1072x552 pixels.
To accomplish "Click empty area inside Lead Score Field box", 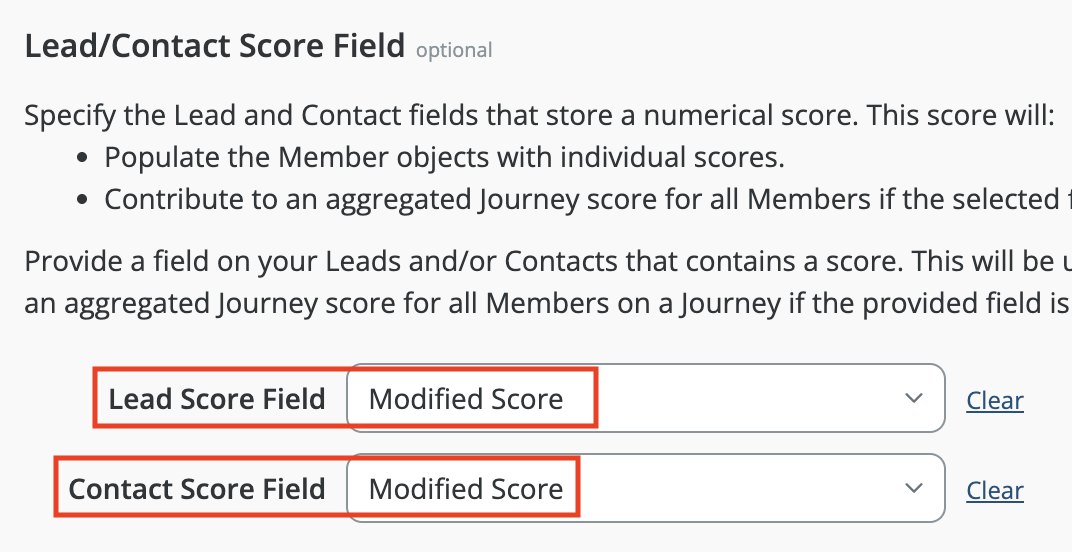I will 740,399.
